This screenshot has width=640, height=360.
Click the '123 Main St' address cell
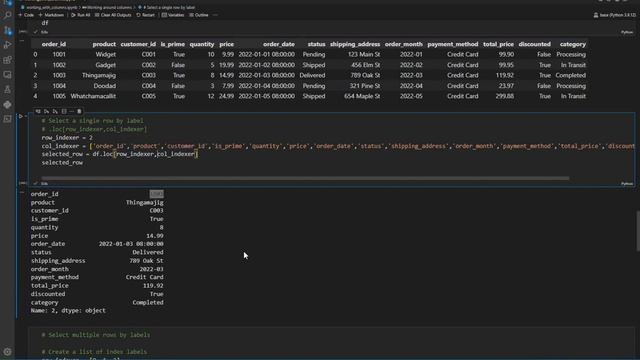point(364,54)
